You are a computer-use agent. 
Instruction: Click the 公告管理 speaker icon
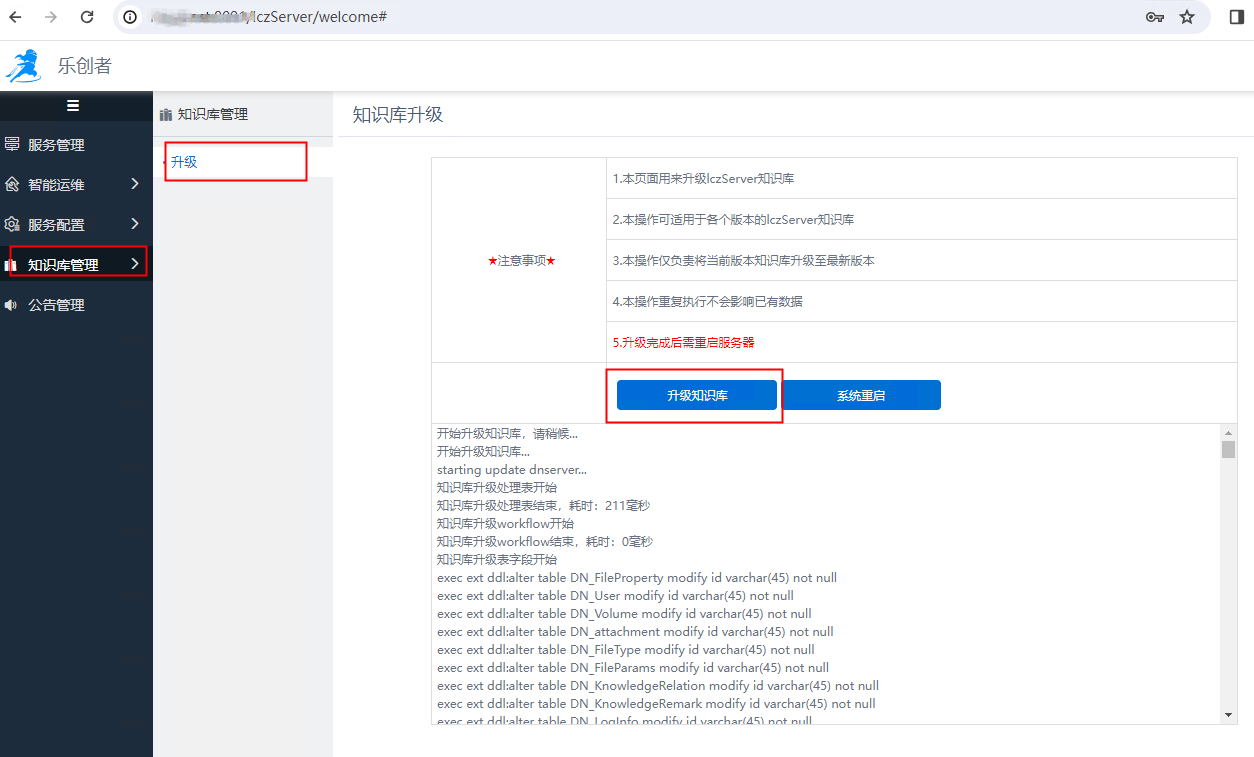tap(11, 305)
